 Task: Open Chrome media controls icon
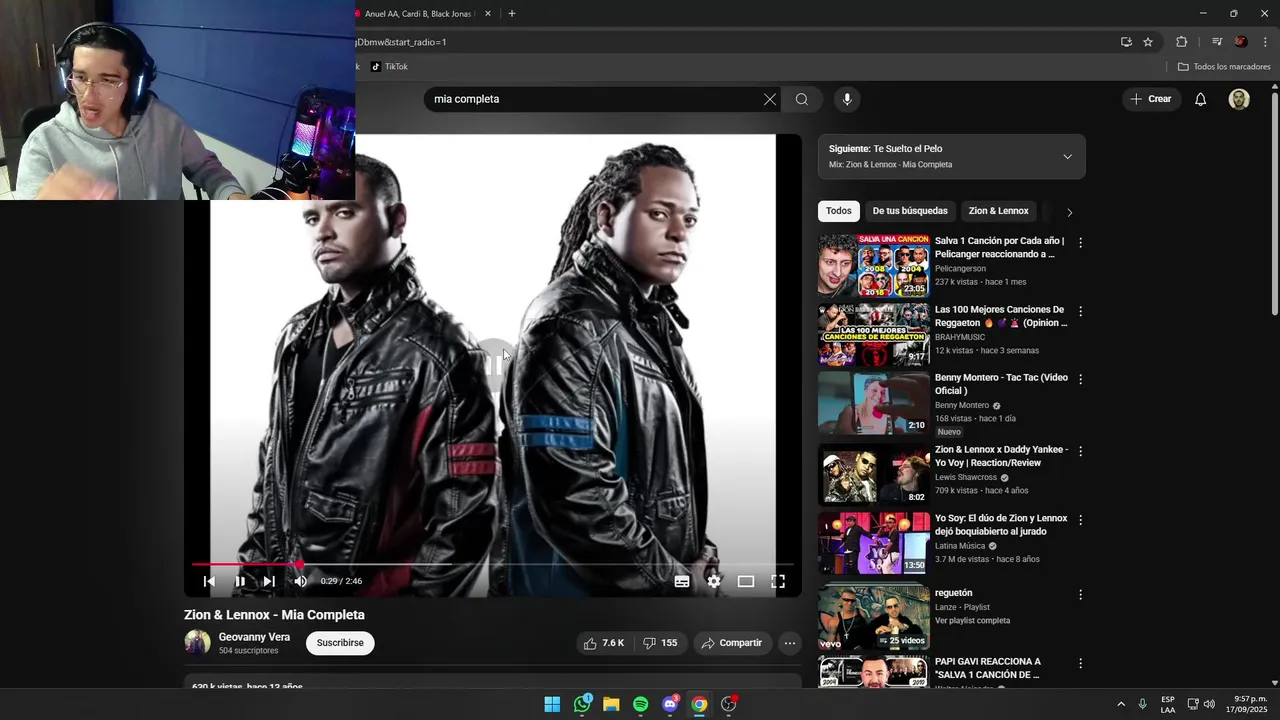(1216, 42)
